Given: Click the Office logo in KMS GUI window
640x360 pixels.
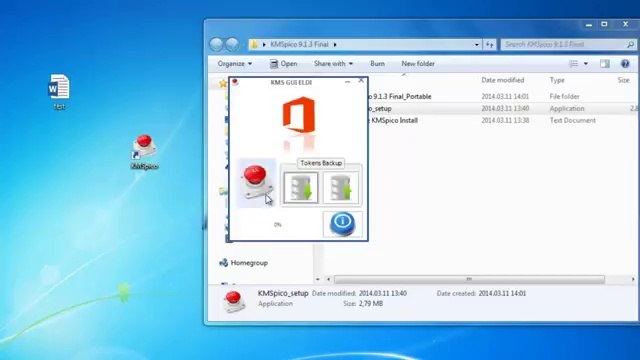Looking at the screenshot, I should (x=299, y=115).
